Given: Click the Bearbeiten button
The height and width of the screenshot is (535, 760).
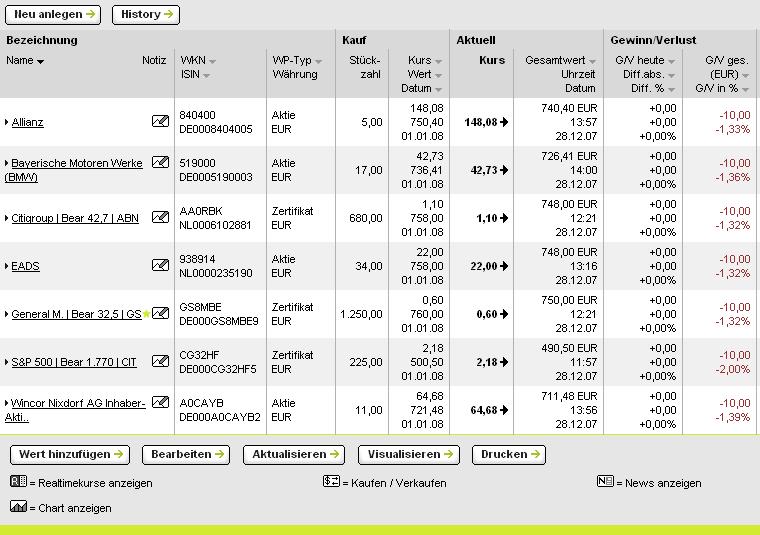Looking at the screenshot, I should click(186, 455).
